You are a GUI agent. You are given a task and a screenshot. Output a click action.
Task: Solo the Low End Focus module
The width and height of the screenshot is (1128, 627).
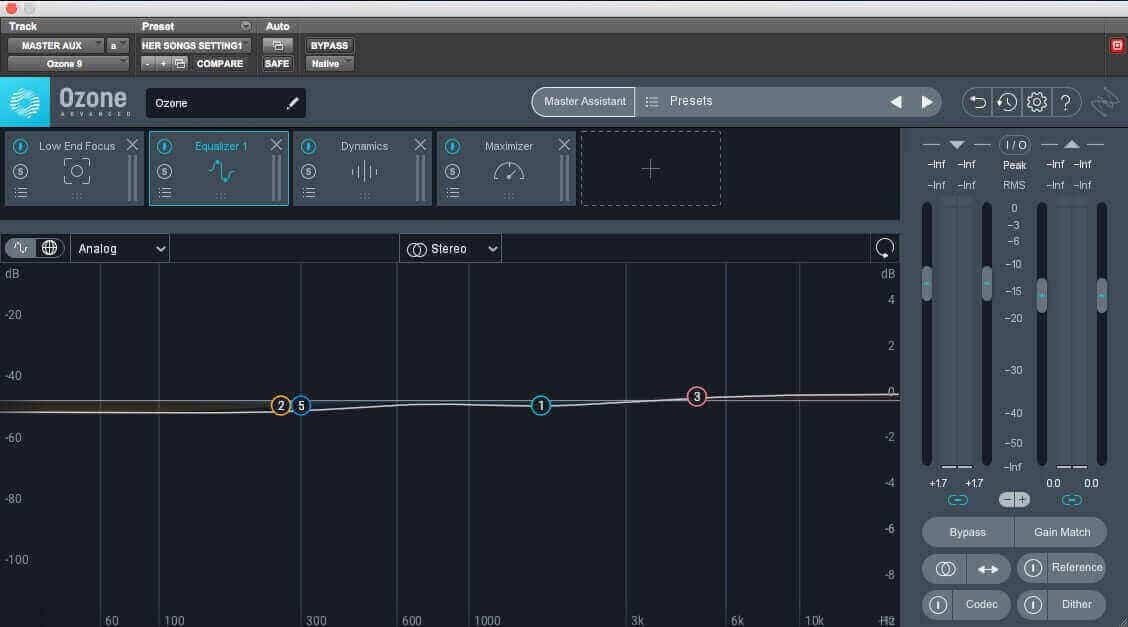point(21,172)
